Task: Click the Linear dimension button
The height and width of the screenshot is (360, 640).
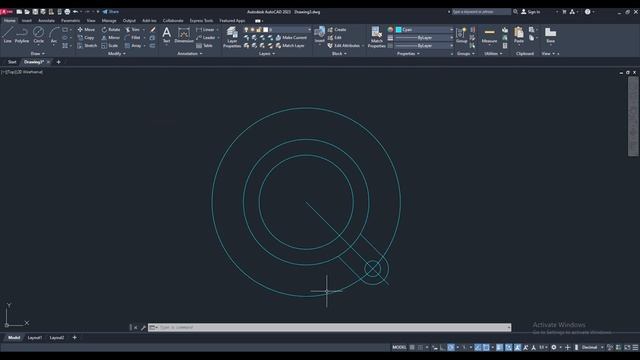Action: tap(205, 30)
